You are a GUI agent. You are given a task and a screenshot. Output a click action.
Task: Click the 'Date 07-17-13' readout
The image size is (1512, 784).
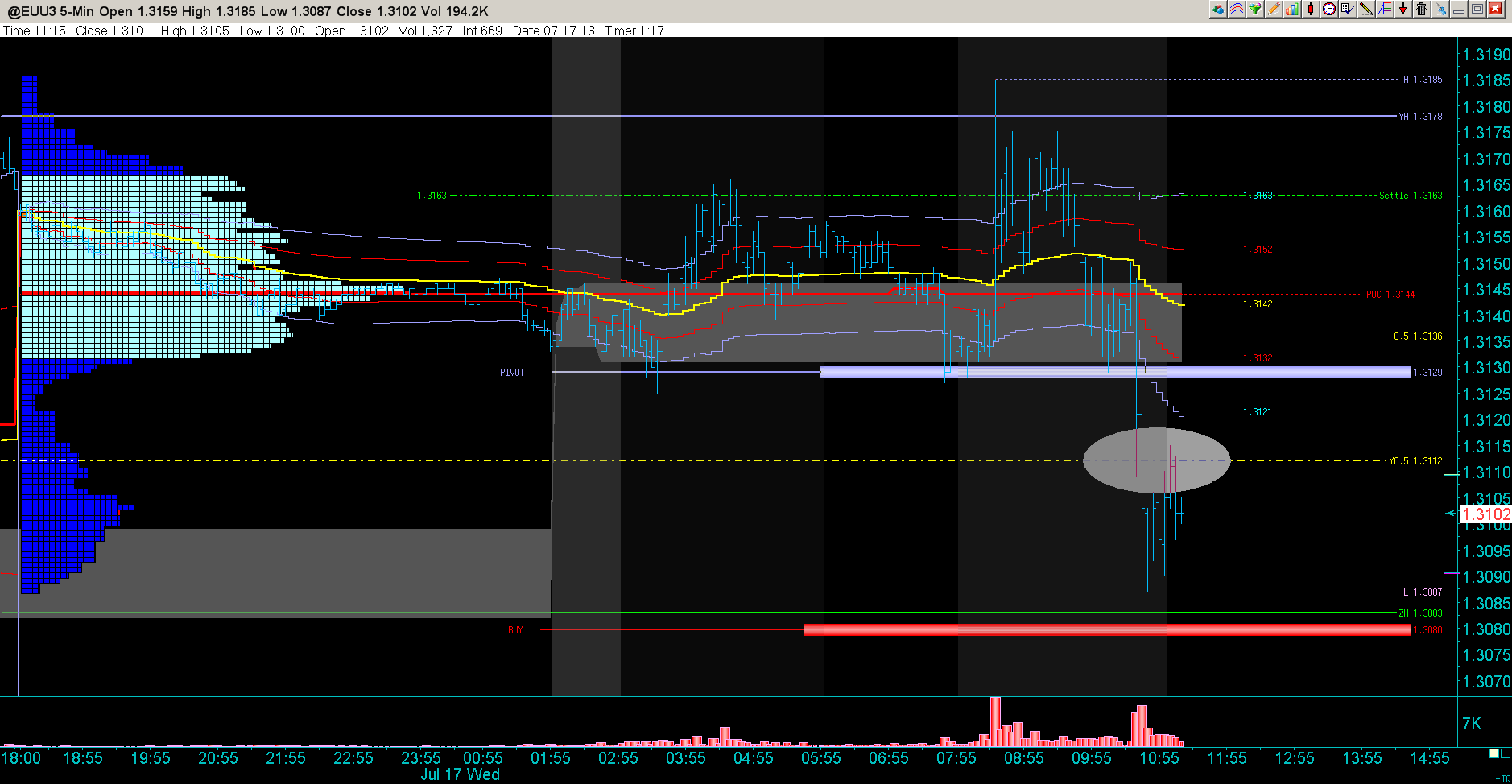[554, 31]
